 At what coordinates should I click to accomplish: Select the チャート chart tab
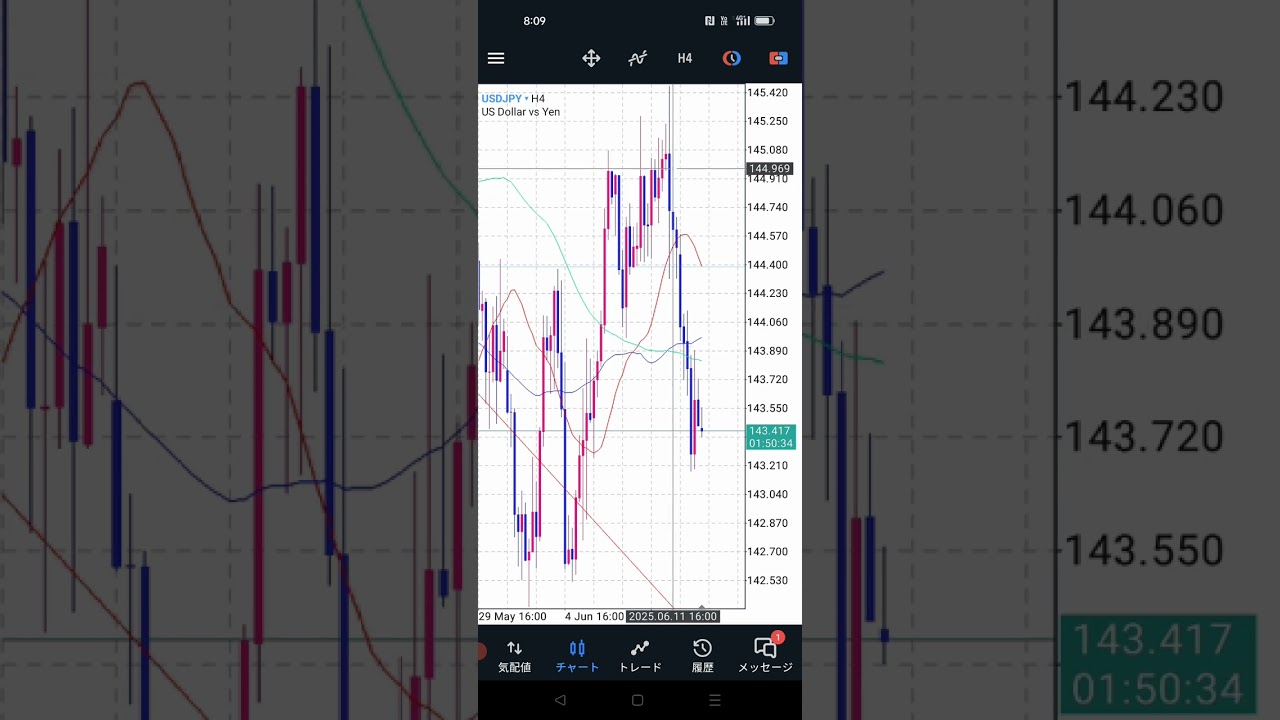coord(577,656)
